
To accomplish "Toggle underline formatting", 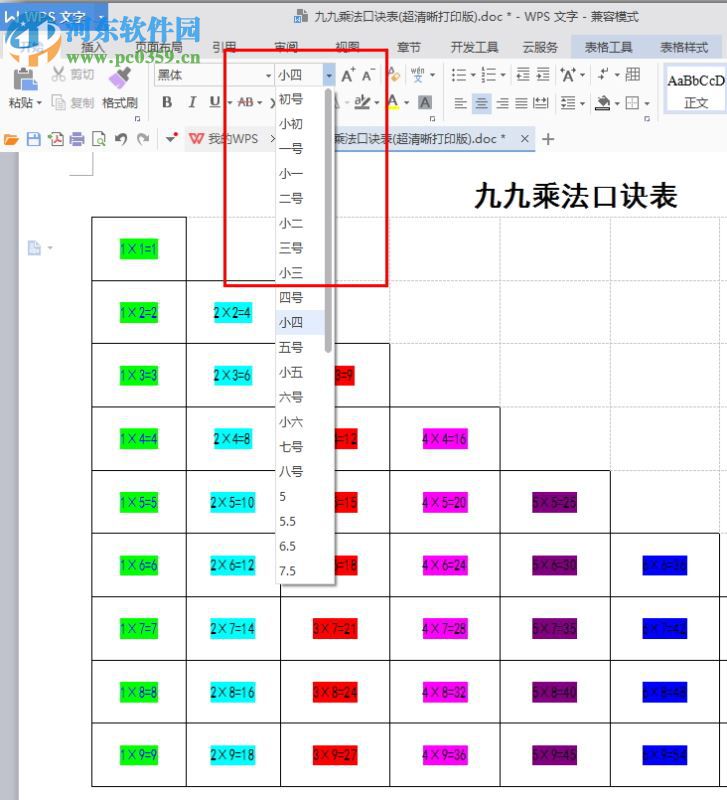I will [215, 103].
